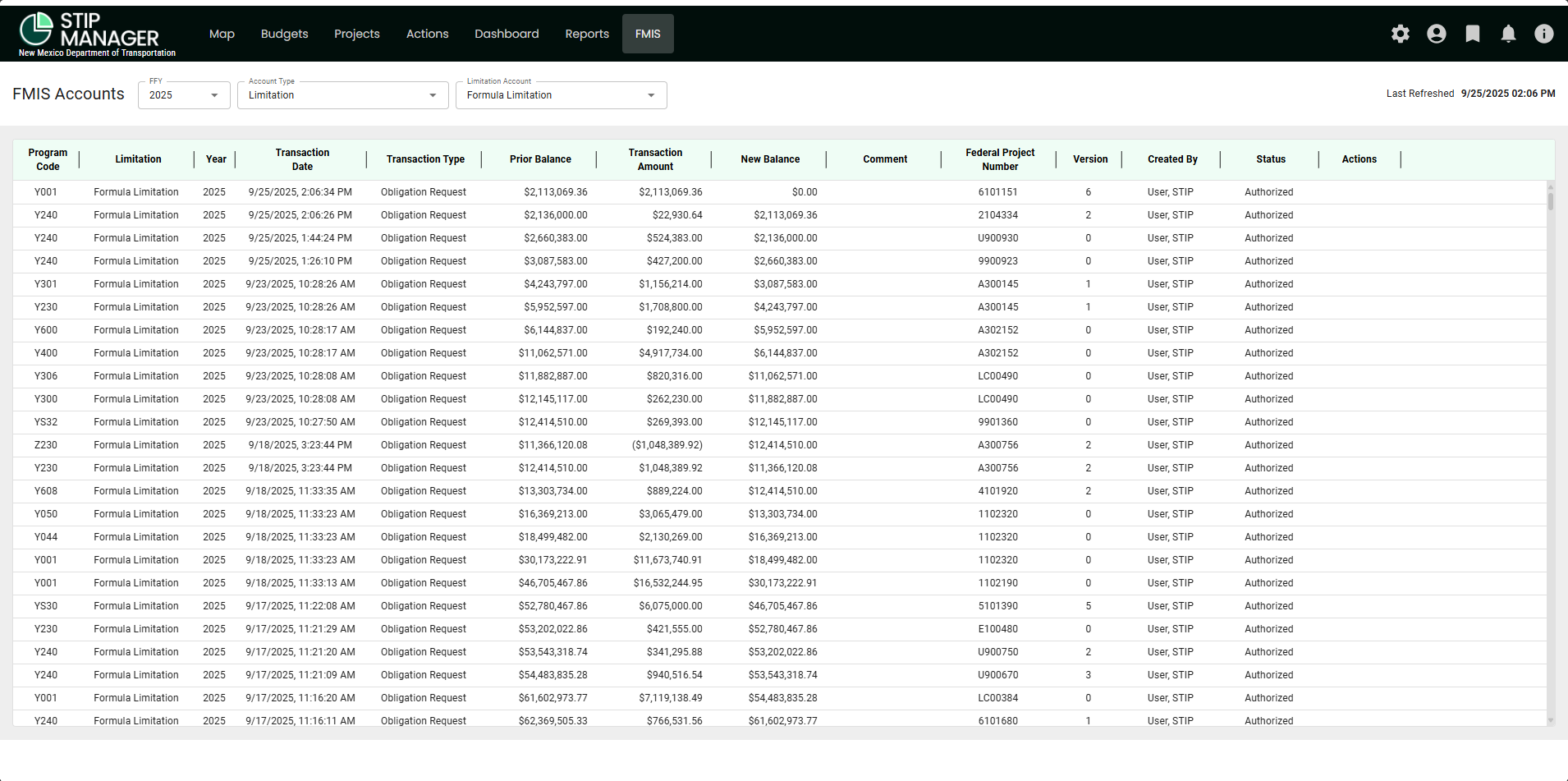The width and height of the screenshot is (1568, 781).
Task: Open the FFY 2025 dropdown
Action: point(184,95)
